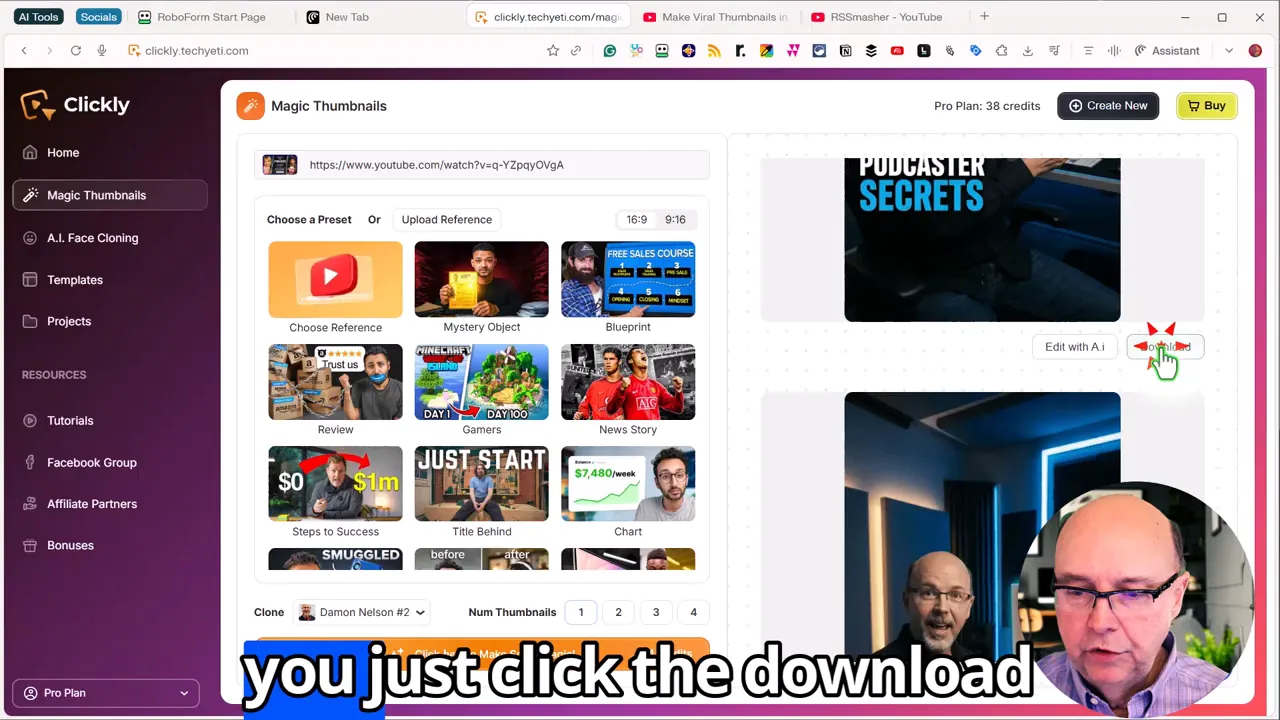This screenshot has height=720, width=1280.
Task: Click the Create New button
Action: pos(1108,105)
